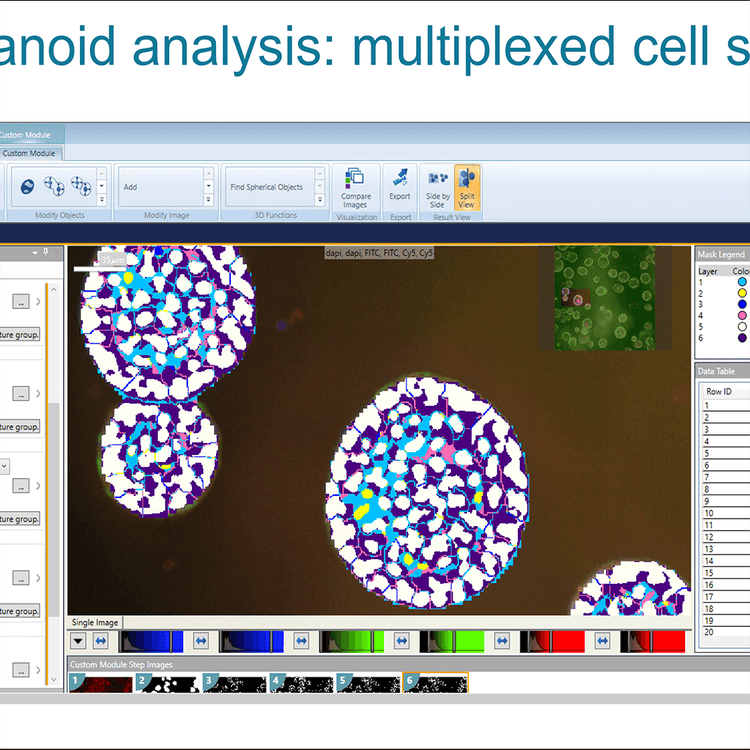This screenshot has height=750, width=750.
Task: Click the Layer 6 purple color swatch
Action: 742,338
